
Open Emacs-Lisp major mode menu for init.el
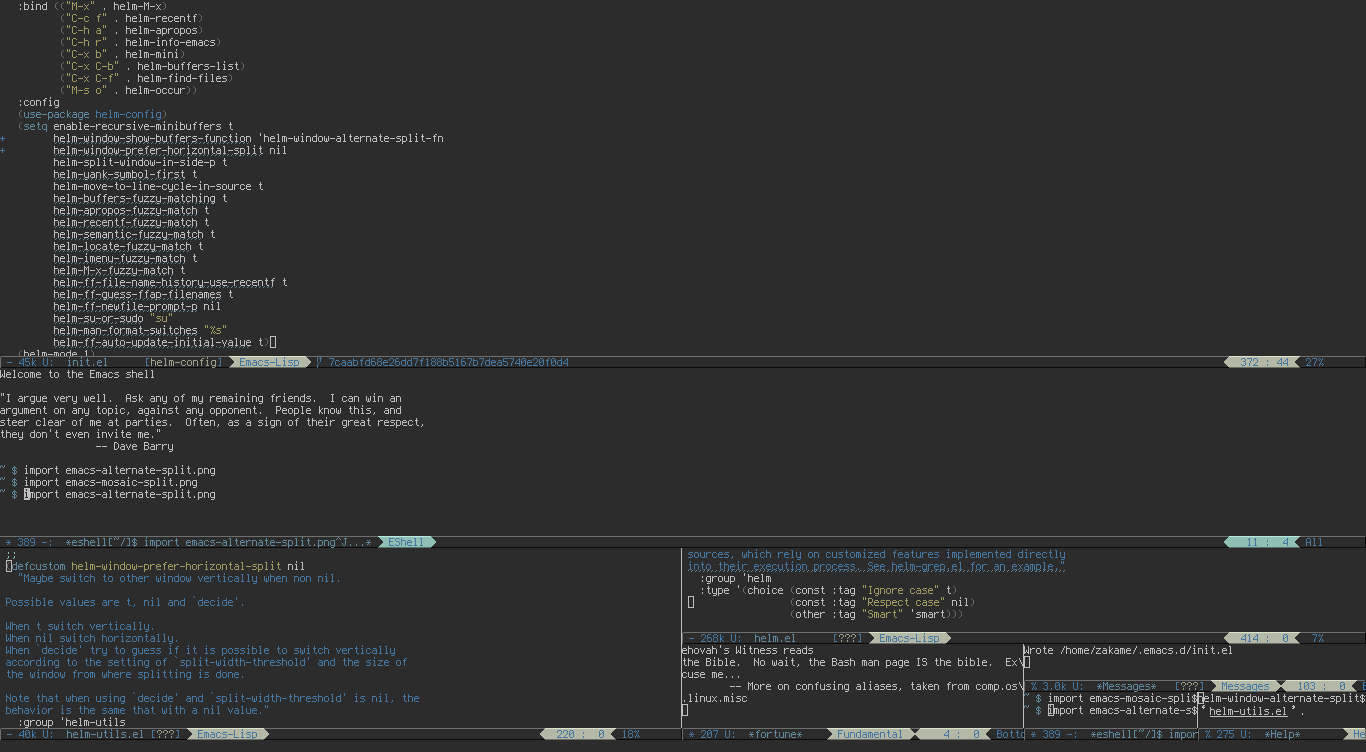click(269, 362)
